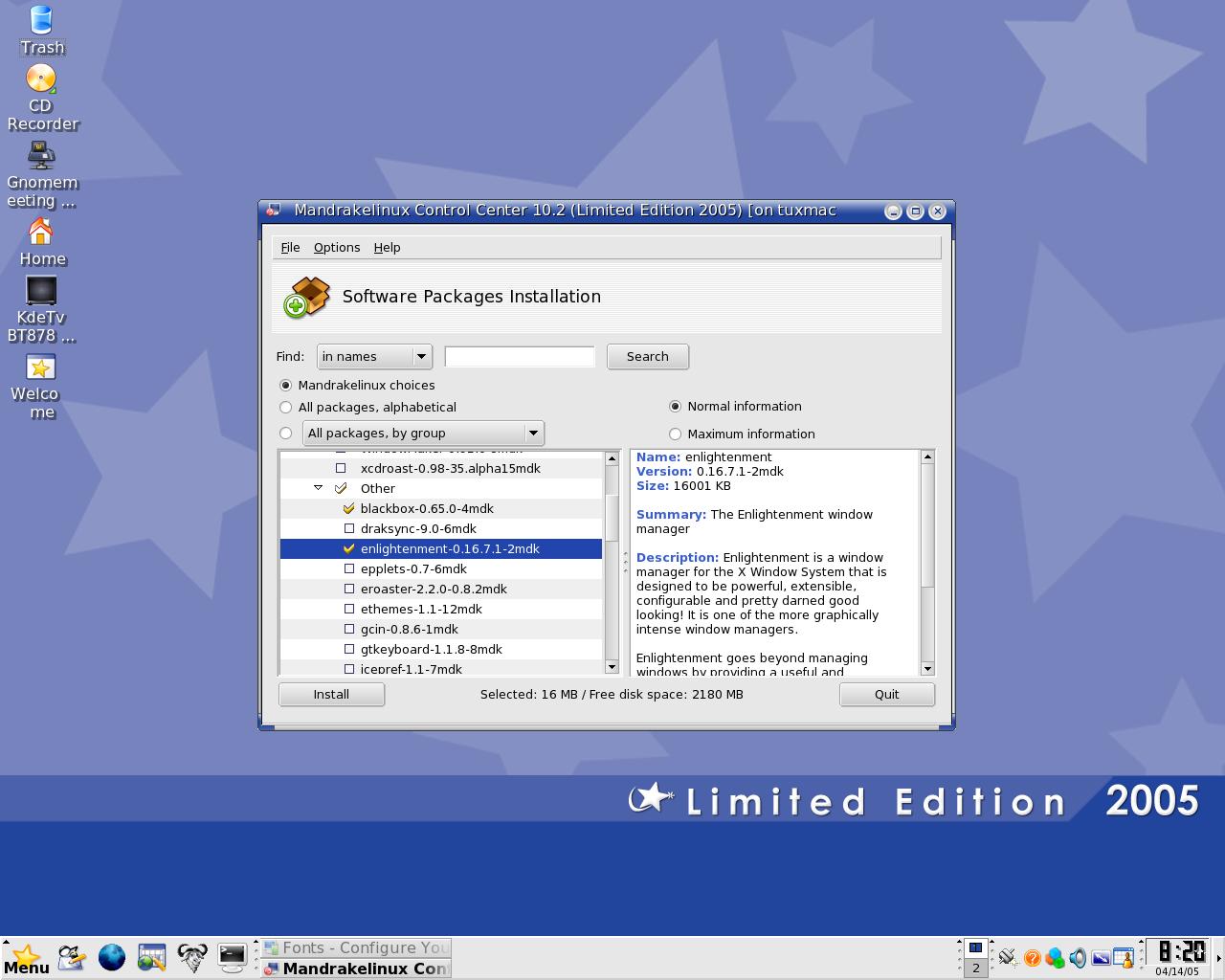Switch to the Fonts - Configure taskbar entry
The width and height of the screenshot is (1225, 980).
point(356,947)
